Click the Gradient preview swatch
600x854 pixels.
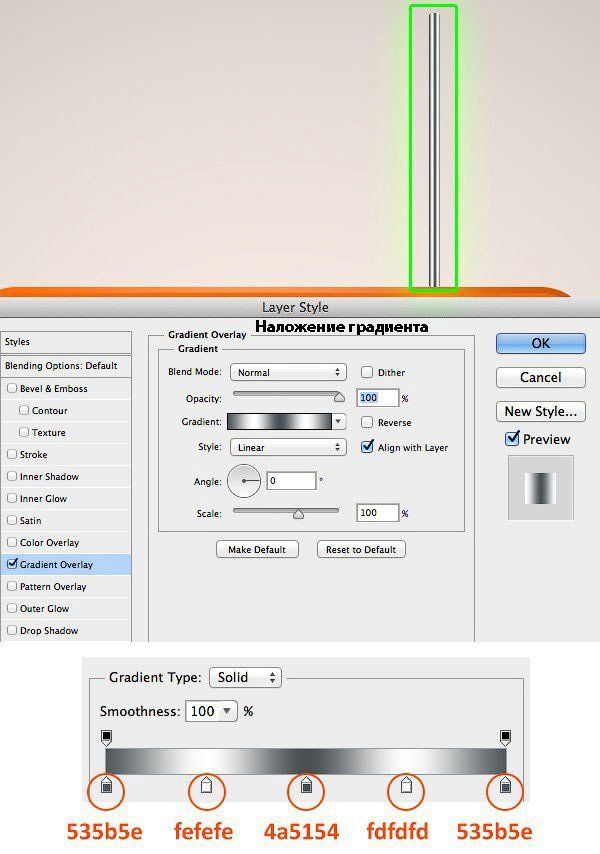click(x=279, y=422)
